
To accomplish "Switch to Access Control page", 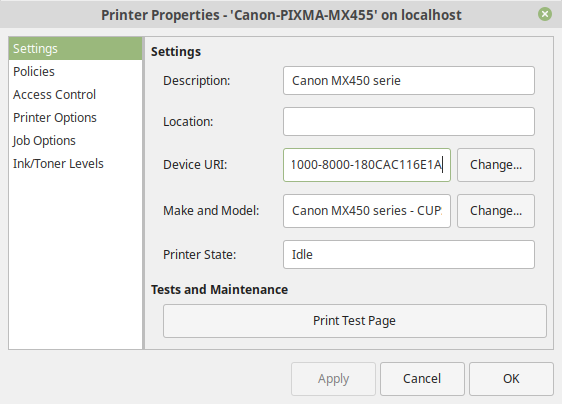I will click(x=76, y=95).
